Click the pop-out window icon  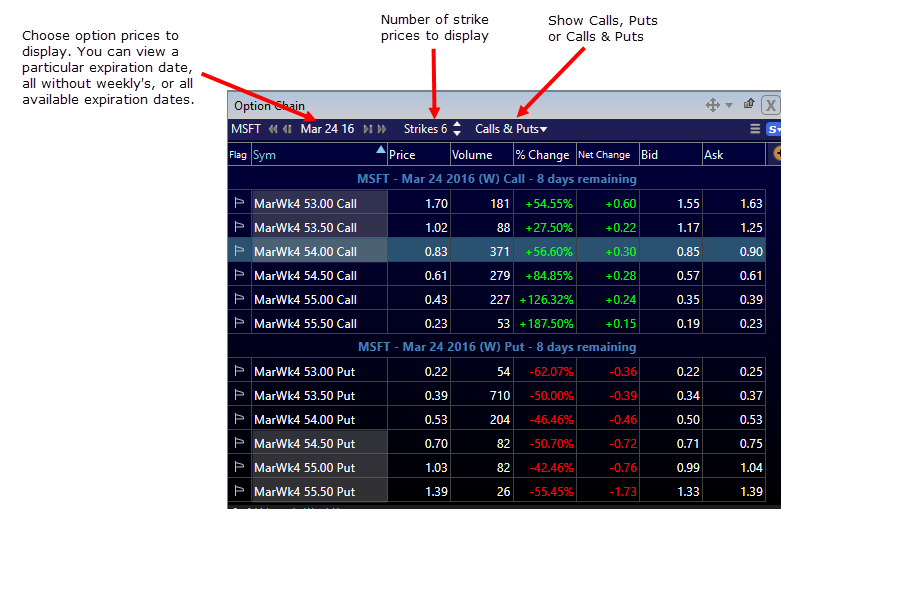point(749,104)
